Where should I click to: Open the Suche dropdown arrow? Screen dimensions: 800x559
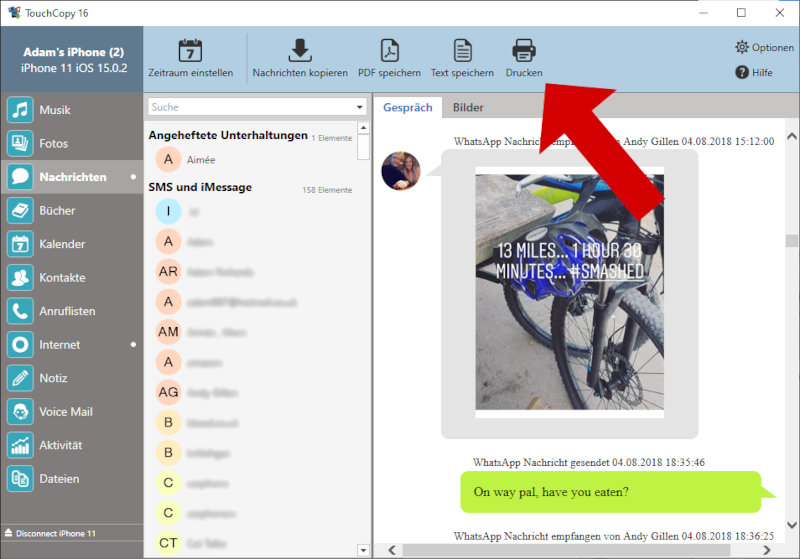(360, 107)
